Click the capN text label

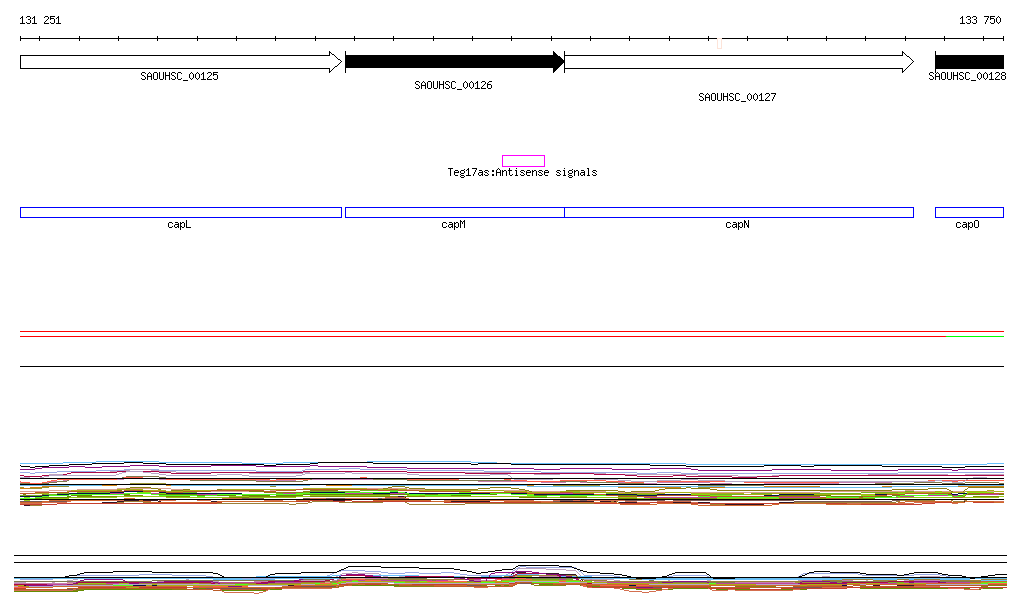point(737,225)
